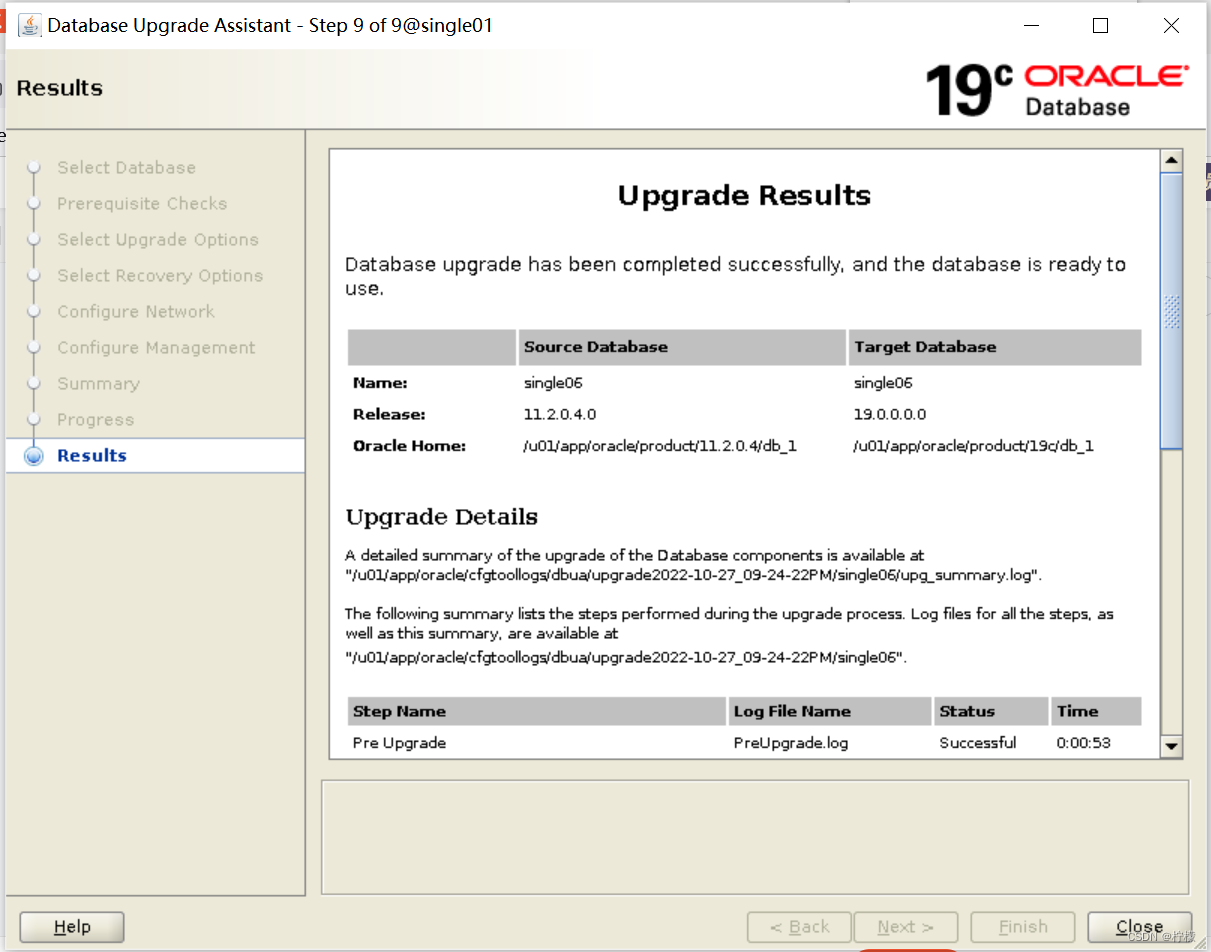Click the Pre Upgrade row step name
The image size is (1211, 952).
(x=399, y=743)
